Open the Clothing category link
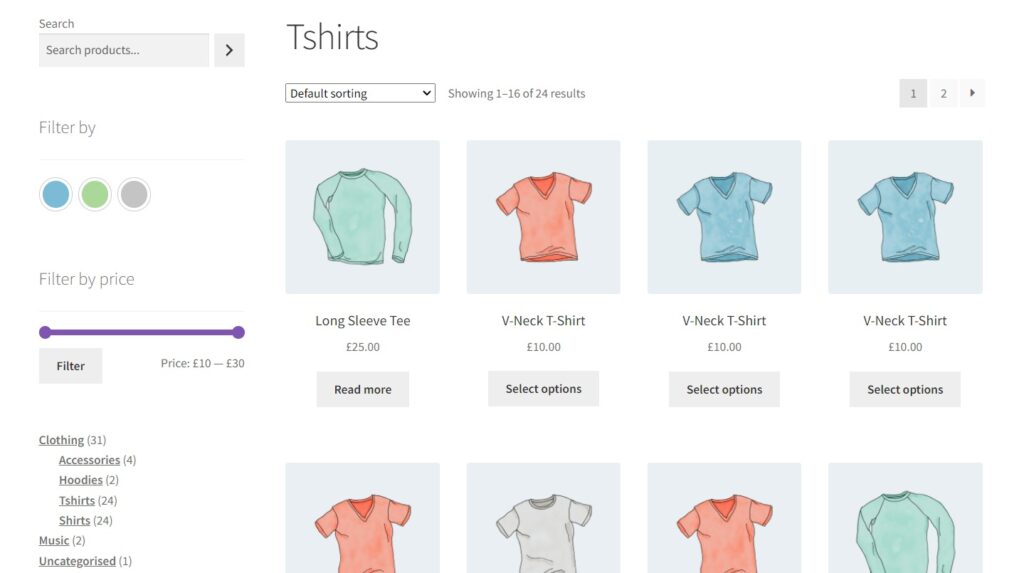Viewport: 1024px width, 573px height. [61, 440]
